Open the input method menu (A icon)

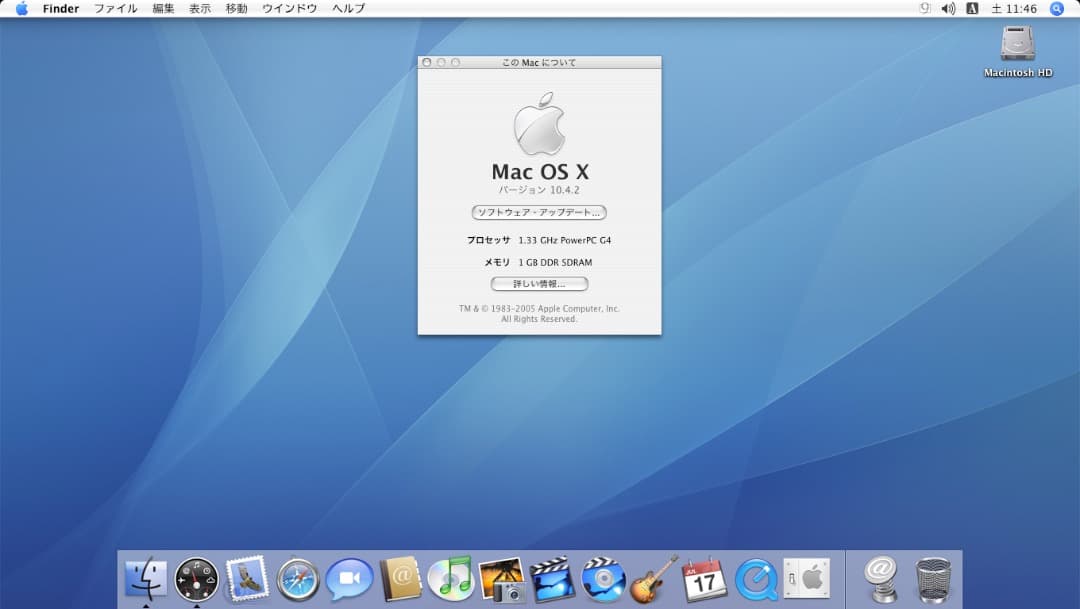[972, 8]
